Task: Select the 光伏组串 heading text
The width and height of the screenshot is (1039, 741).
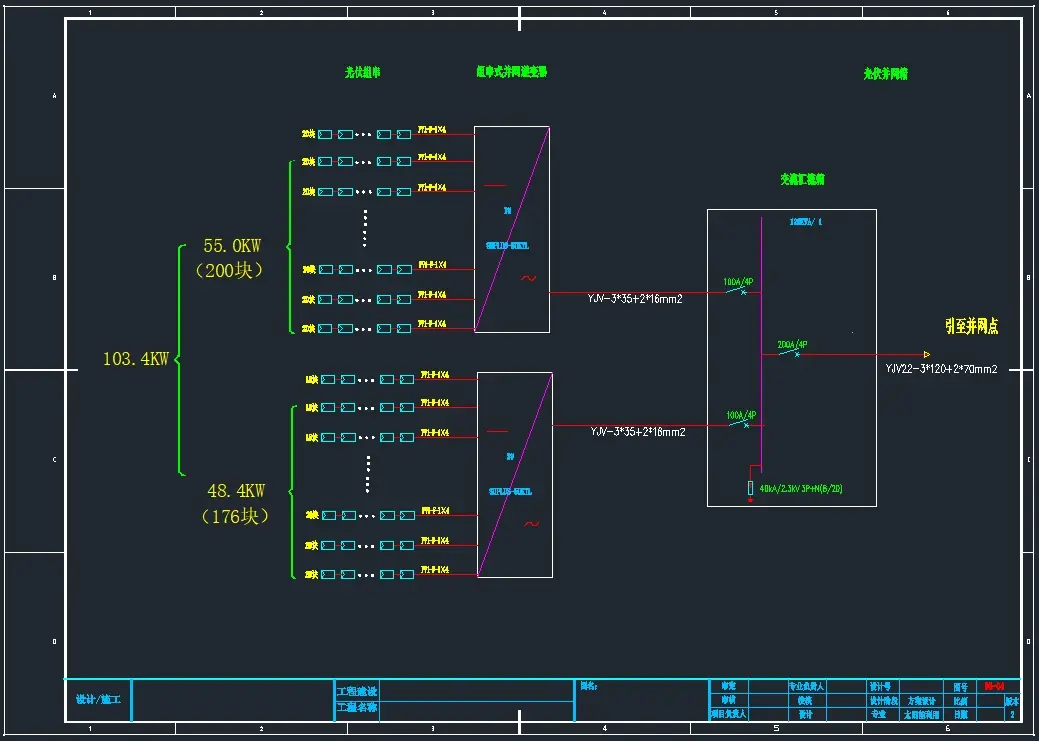Action: point(362,72)
